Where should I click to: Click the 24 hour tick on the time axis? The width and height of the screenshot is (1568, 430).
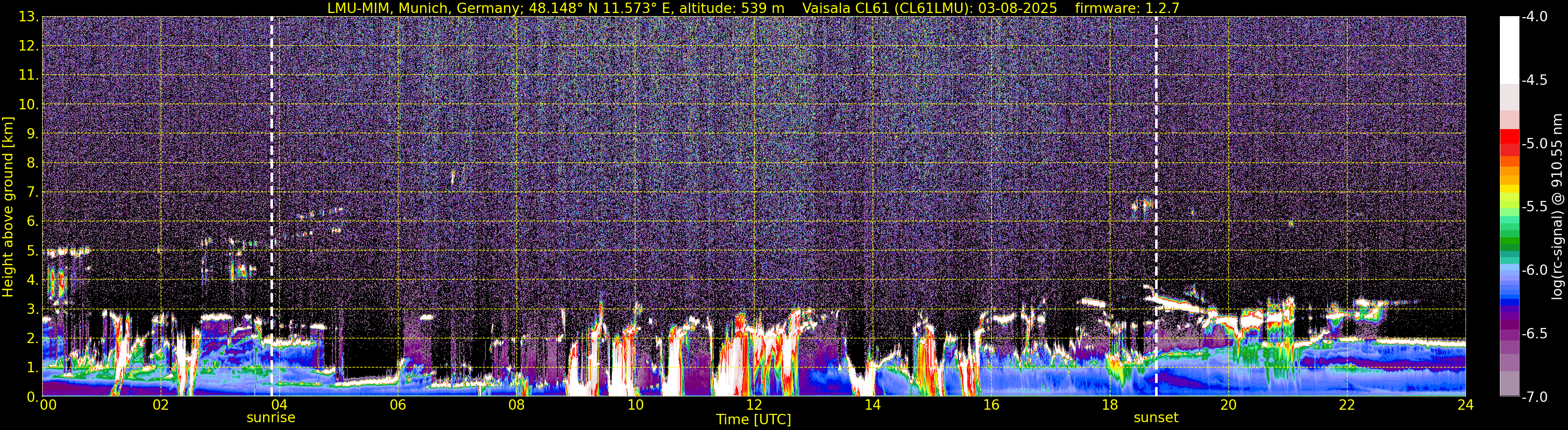[1465, 406]
